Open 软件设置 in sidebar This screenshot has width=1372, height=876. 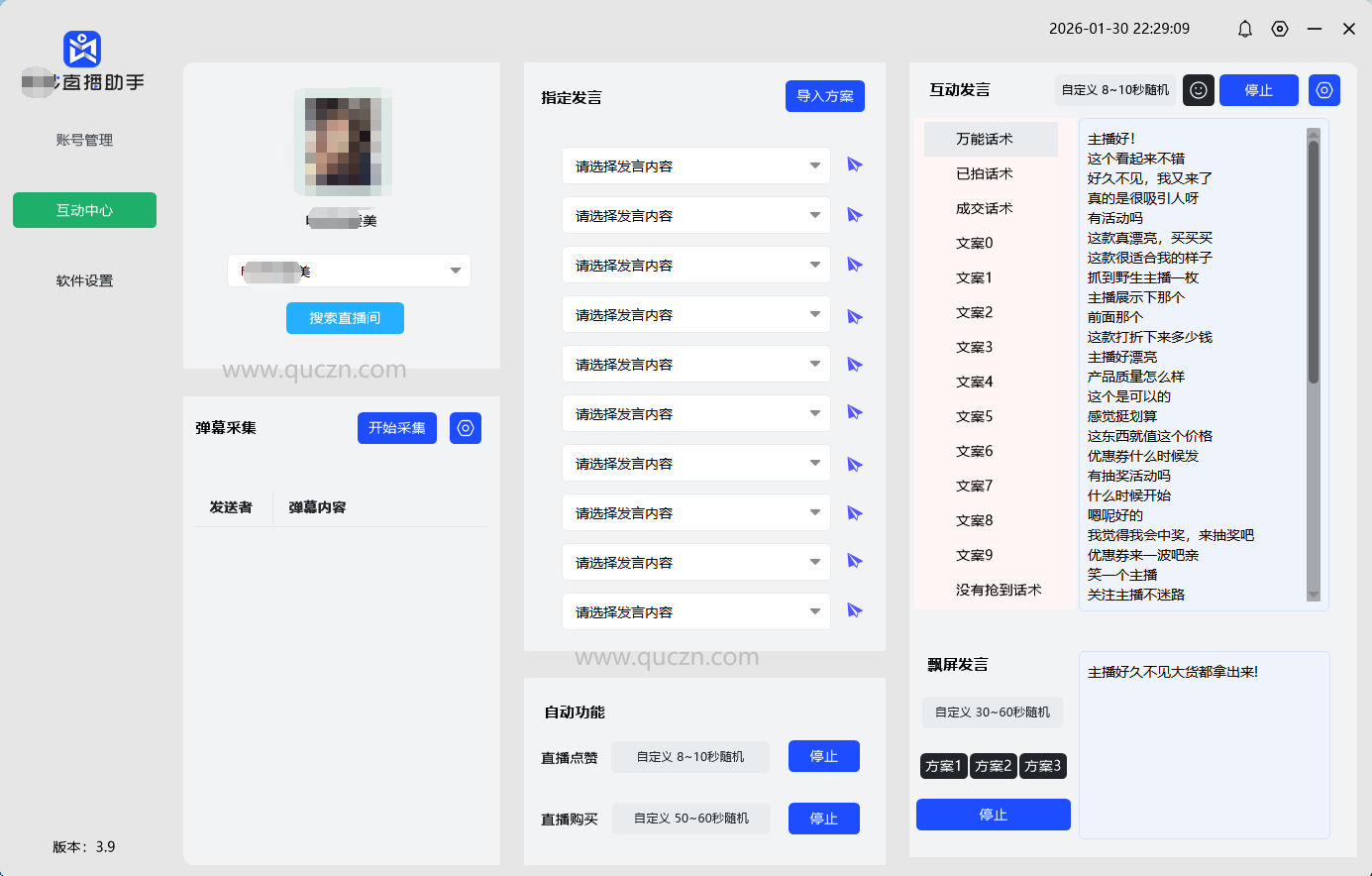(84, 280)
